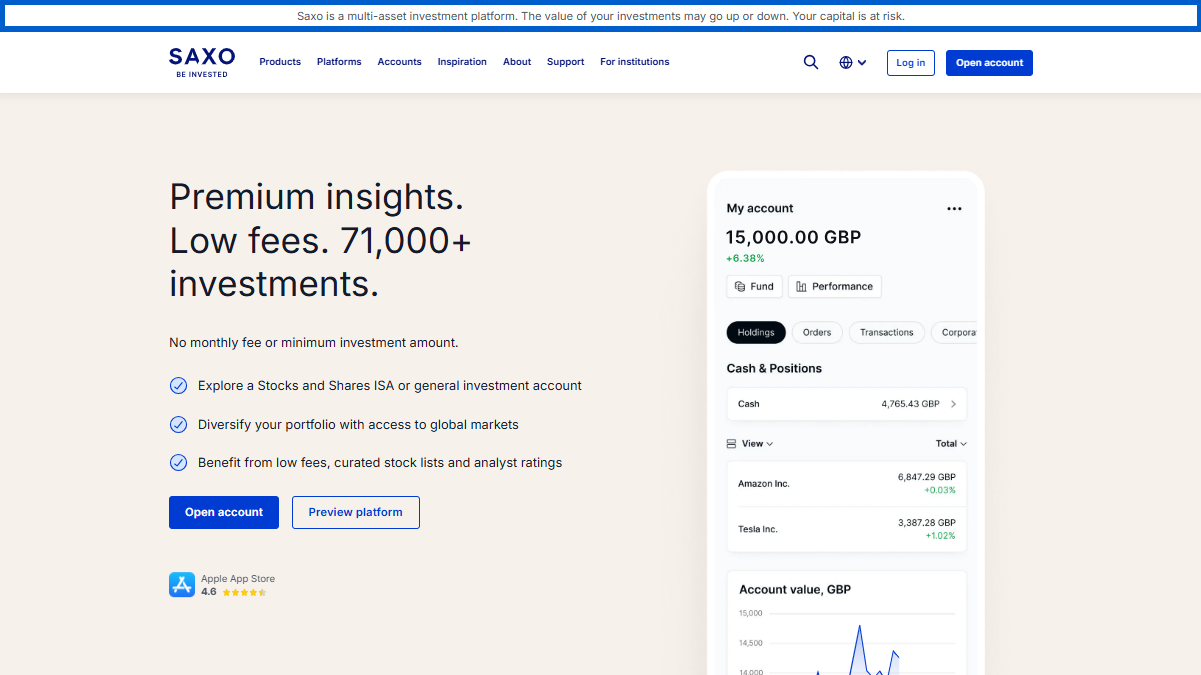1201x675 pixels.
Task: Select the Amazon Inc. position row
Action: tap(846, 484)
